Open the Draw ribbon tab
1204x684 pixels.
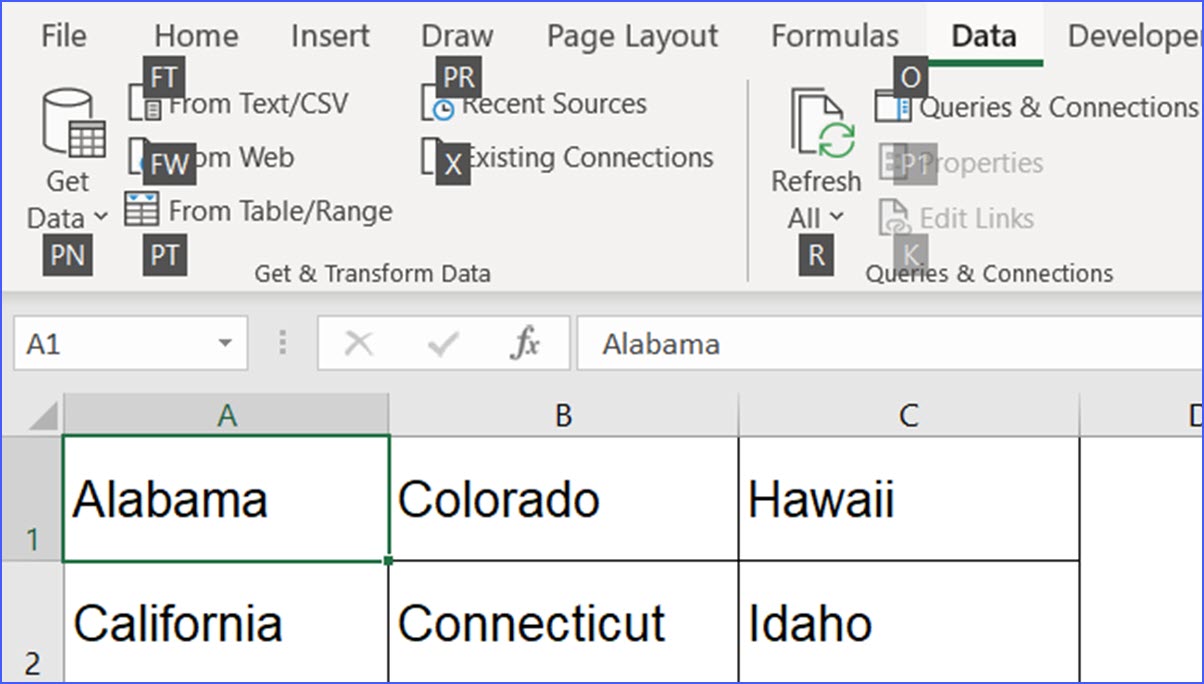pos(456,36)
